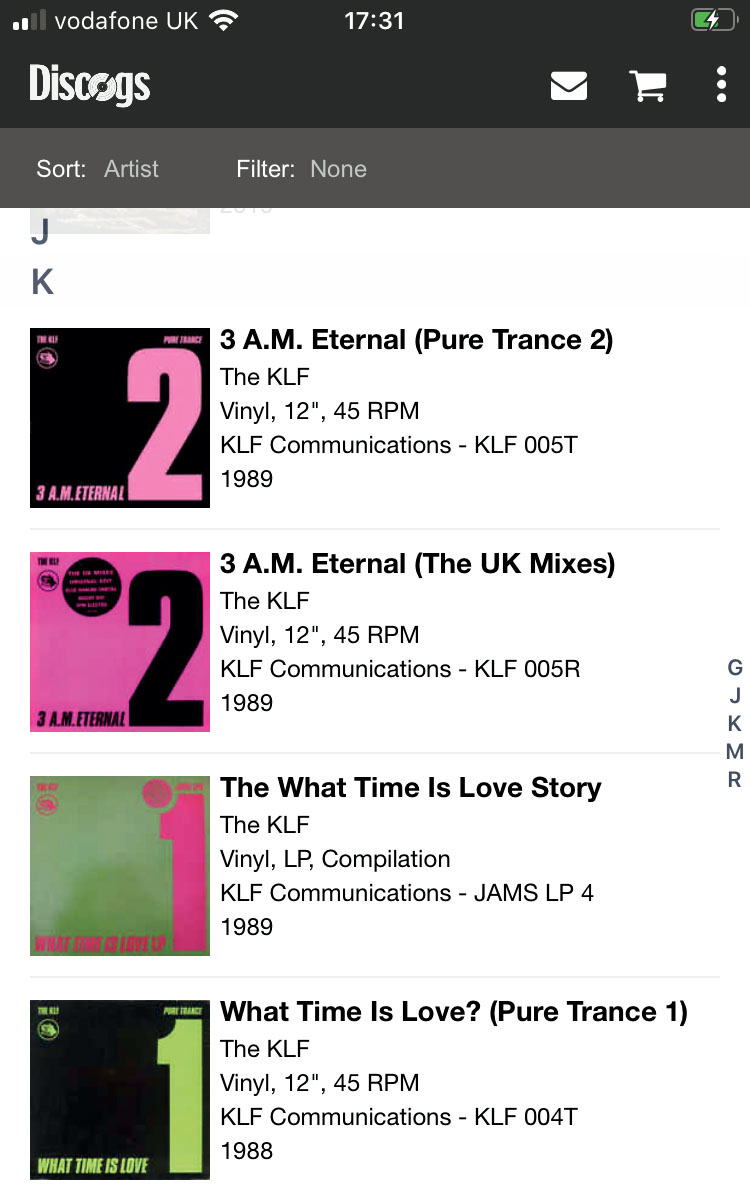Select black cover with pink 2 thumbnail
Image resolution: width=750 pixels, height=1184 pixels.
(120, 418)
